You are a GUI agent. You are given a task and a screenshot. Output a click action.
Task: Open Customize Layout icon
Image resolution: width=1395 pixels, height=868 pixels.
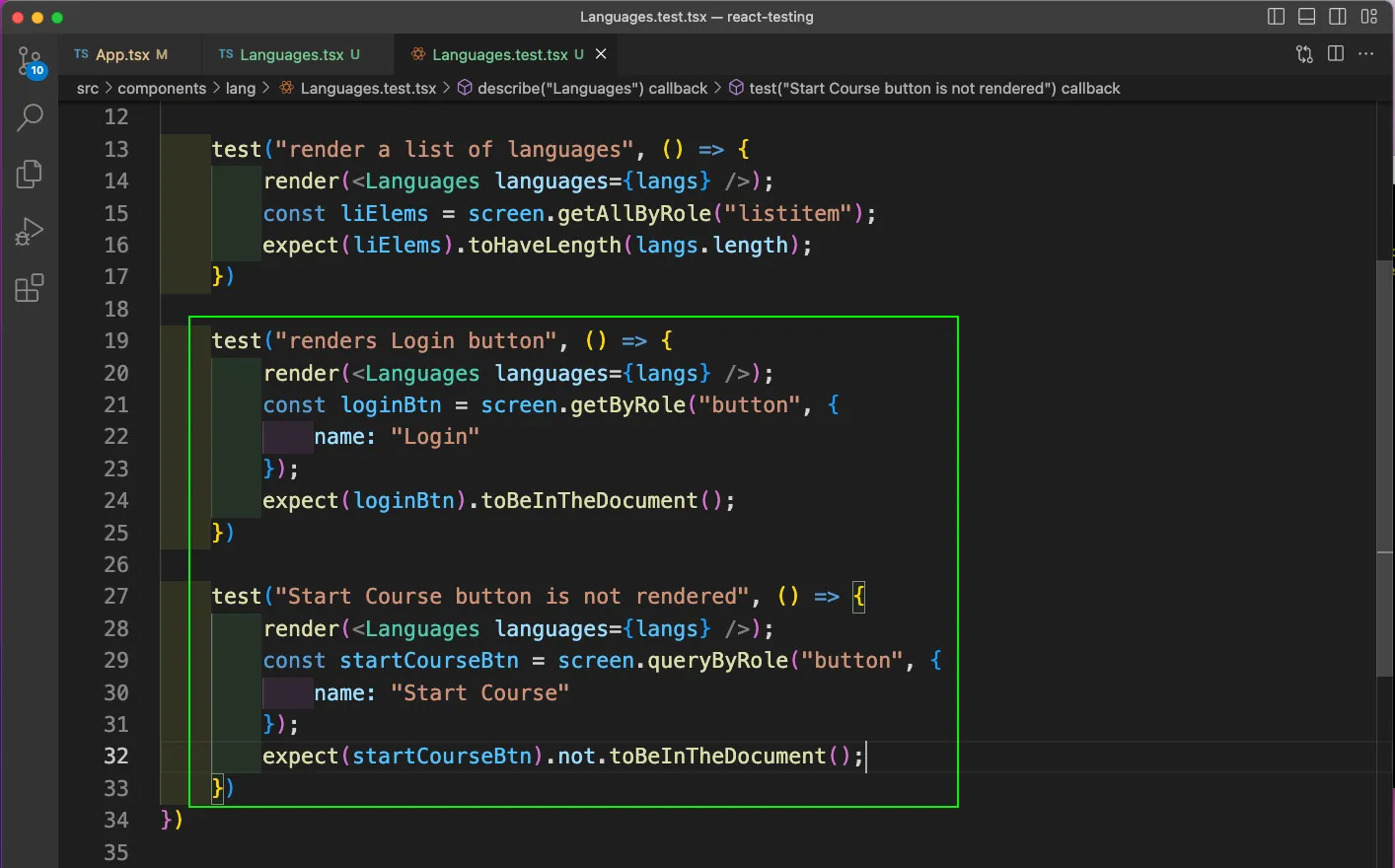[1369, 17]
